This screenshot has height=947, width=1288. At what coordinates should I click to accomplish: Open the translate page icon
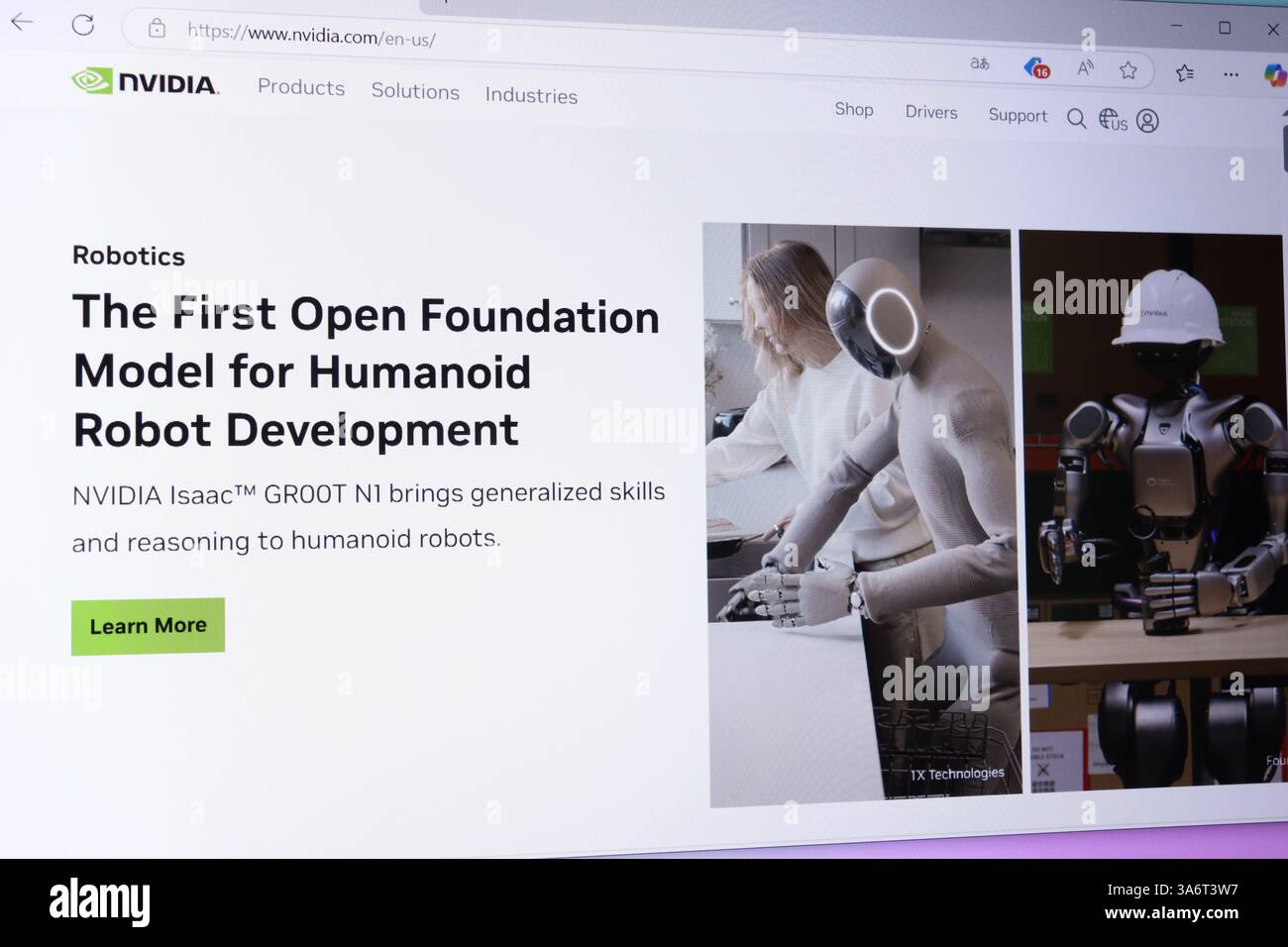click(979, 63)
